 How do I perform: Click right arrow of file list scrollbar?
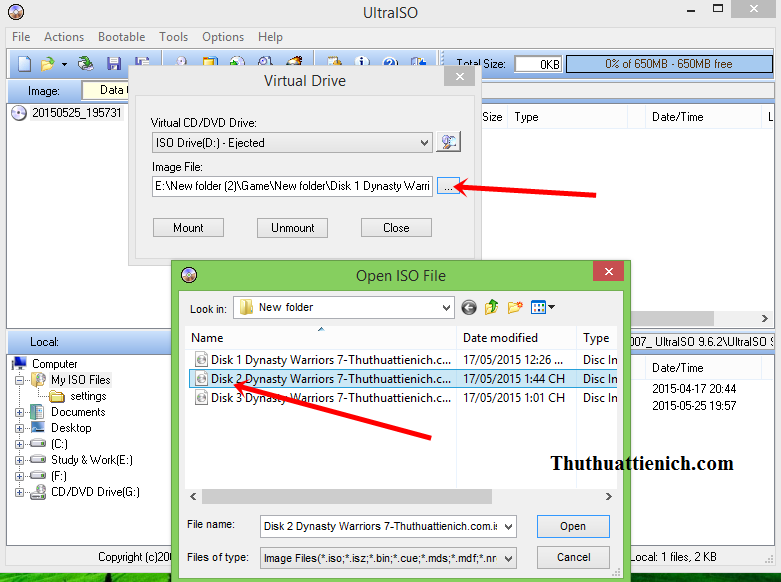608,496
